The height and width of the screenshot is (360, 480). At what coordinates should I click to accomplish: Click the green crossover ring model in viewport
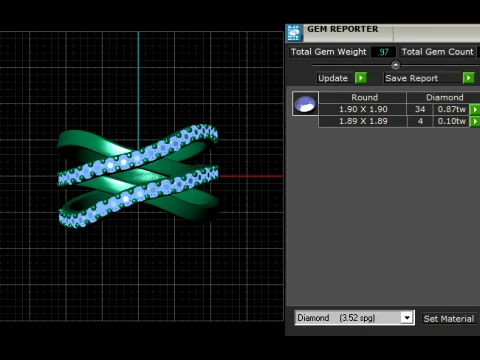138,176
